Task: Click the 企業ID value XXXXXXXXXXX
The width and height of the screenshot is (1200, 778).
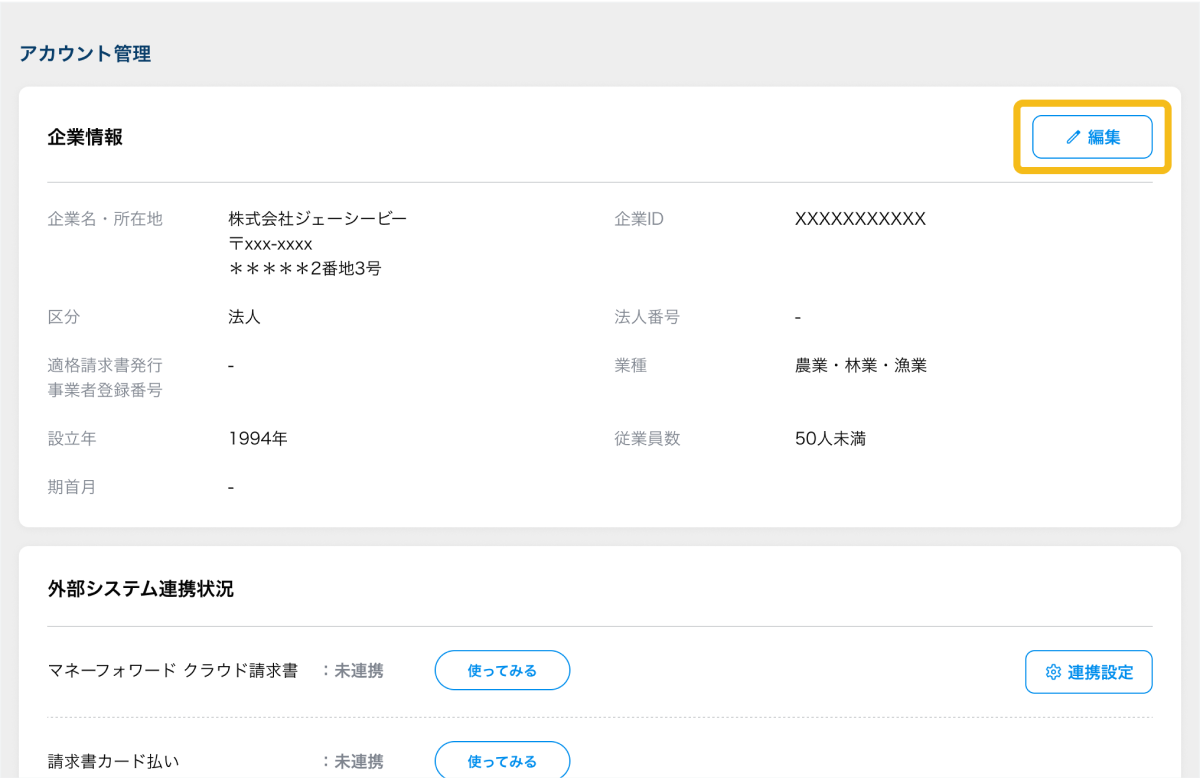Action: click(x=860, y=219)
